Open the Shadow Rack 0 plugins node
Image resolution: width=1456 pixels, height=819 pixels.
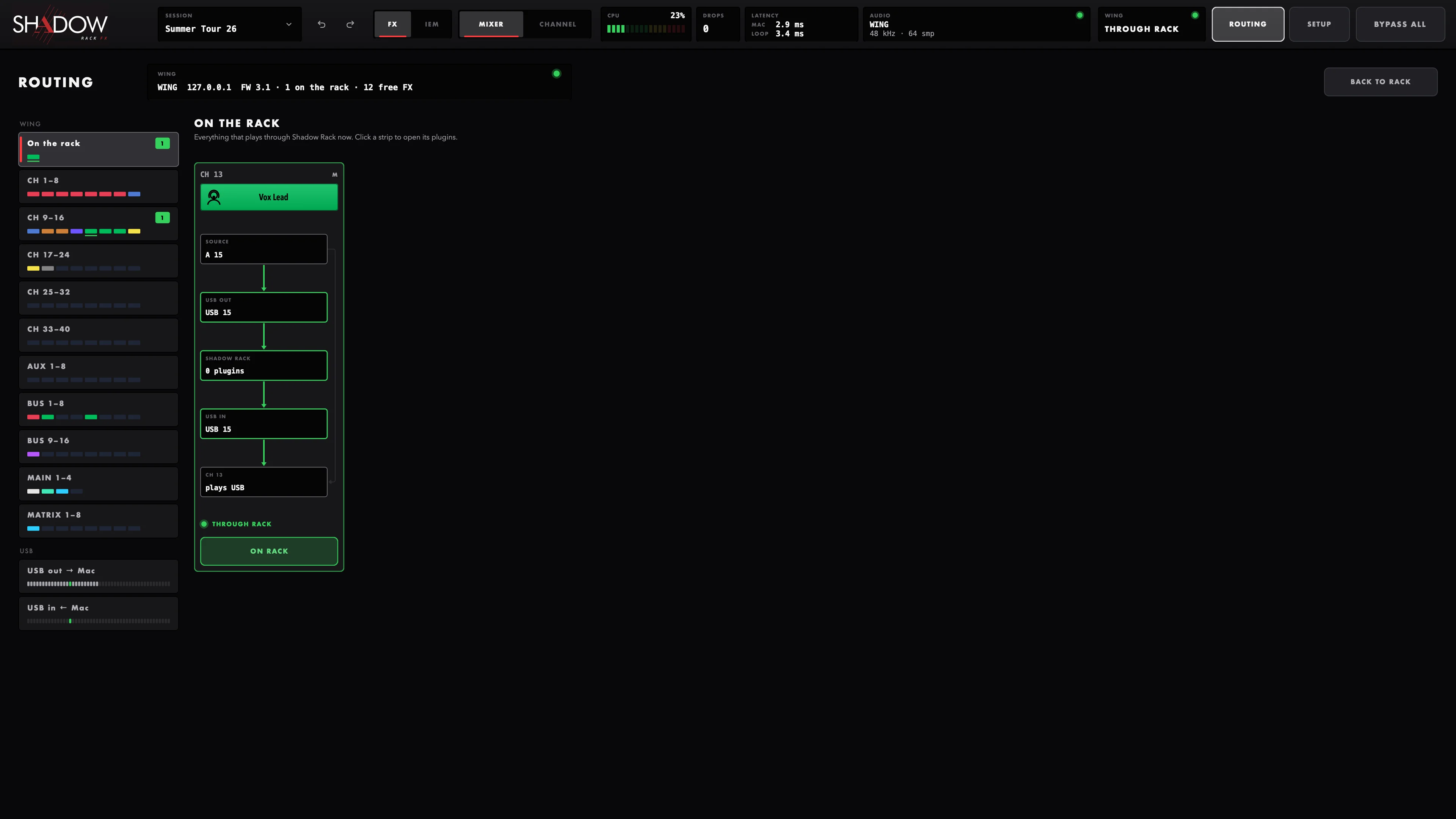tap(264, 366)
